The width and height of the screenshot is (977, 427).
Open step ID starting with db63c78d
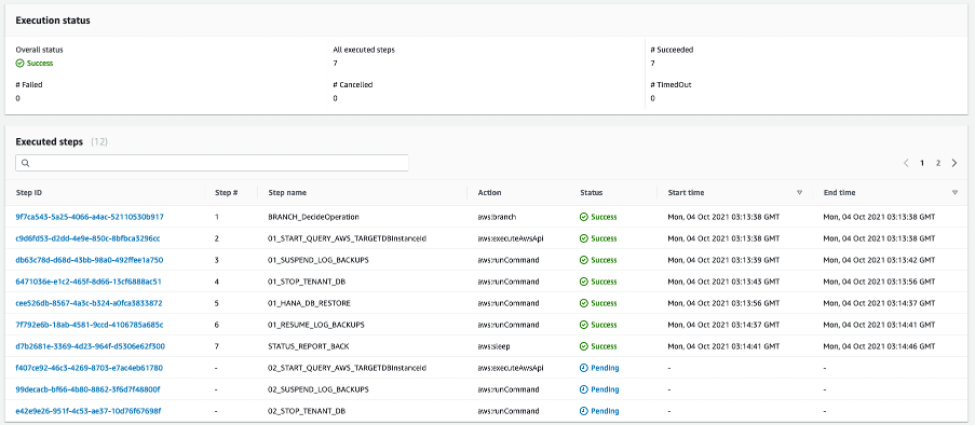(x=89, y=260)
